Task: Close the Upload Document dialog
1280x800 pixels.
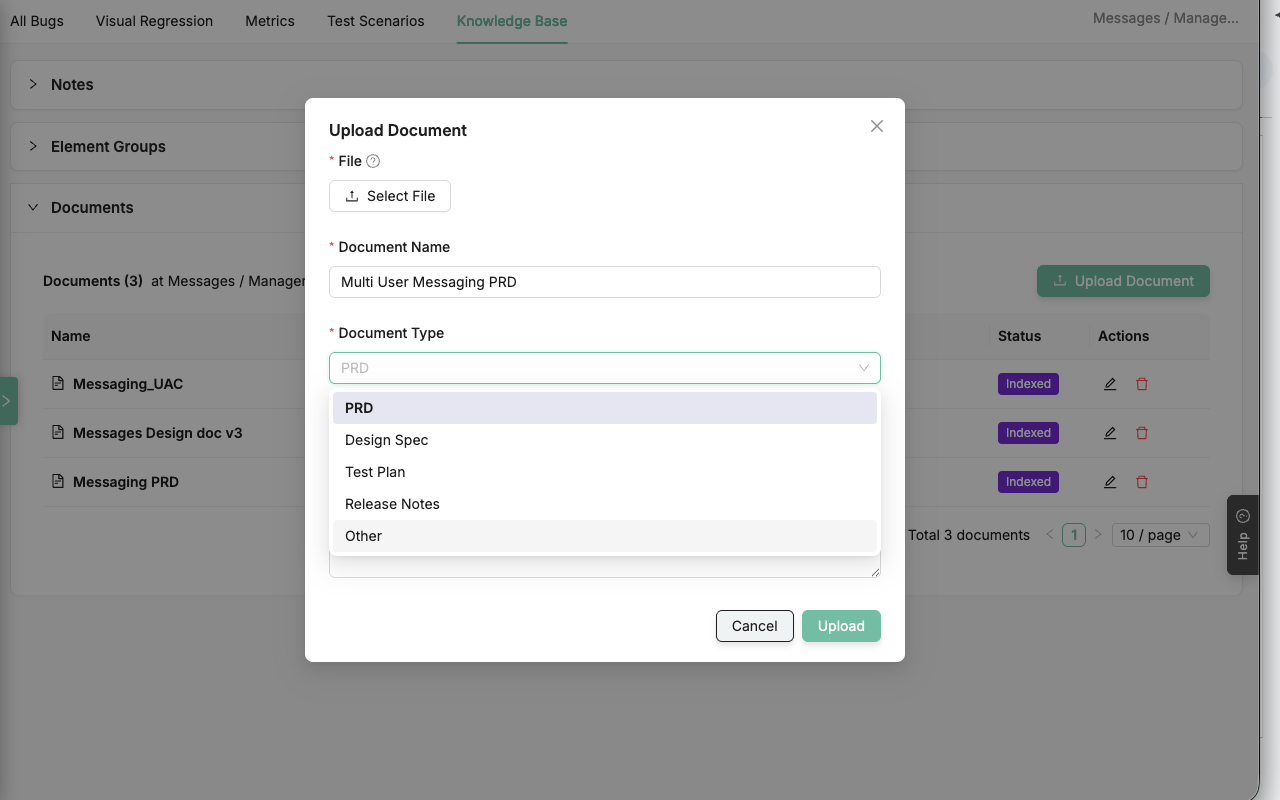Action: tap(876, 126)
